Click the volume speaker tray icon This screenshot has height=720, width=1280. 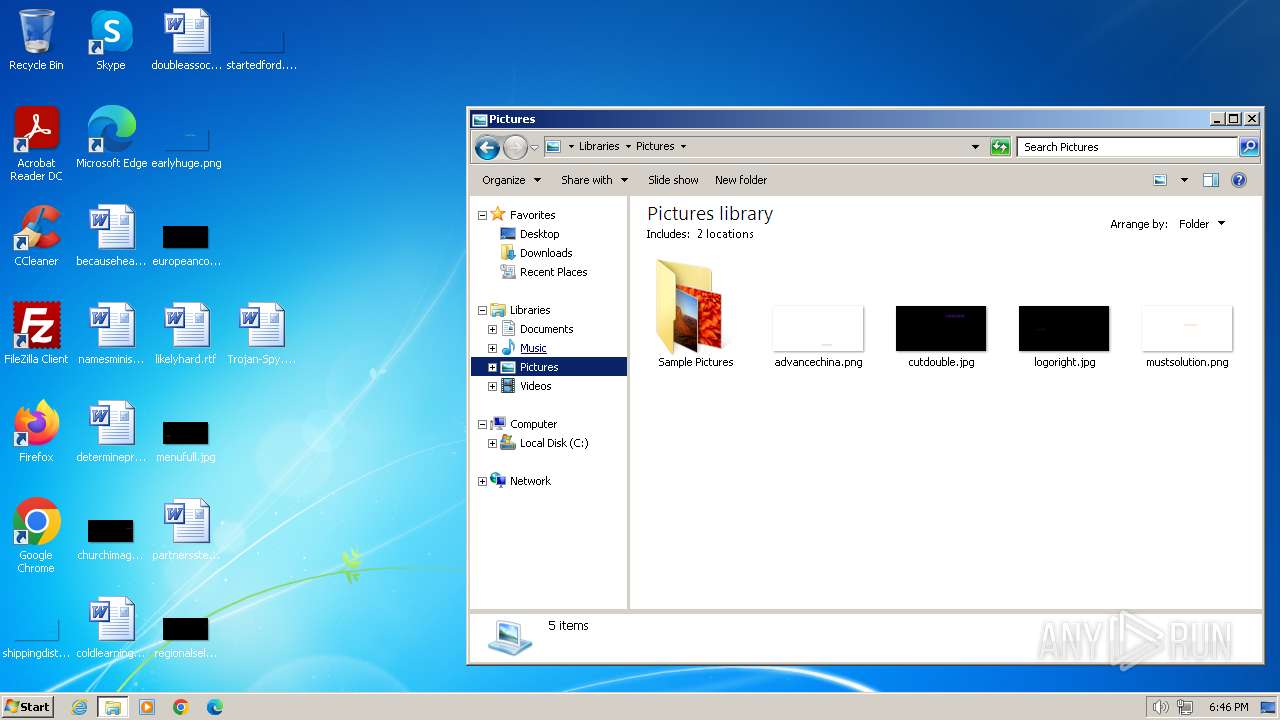[1160, 707]
